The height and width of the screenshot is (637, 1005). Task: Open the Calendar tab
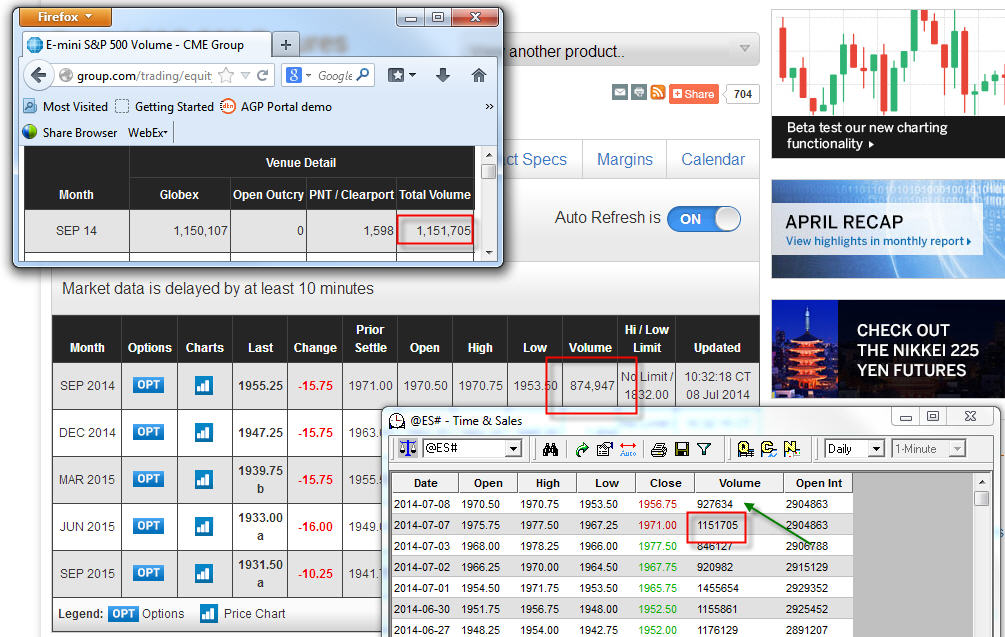713,159
